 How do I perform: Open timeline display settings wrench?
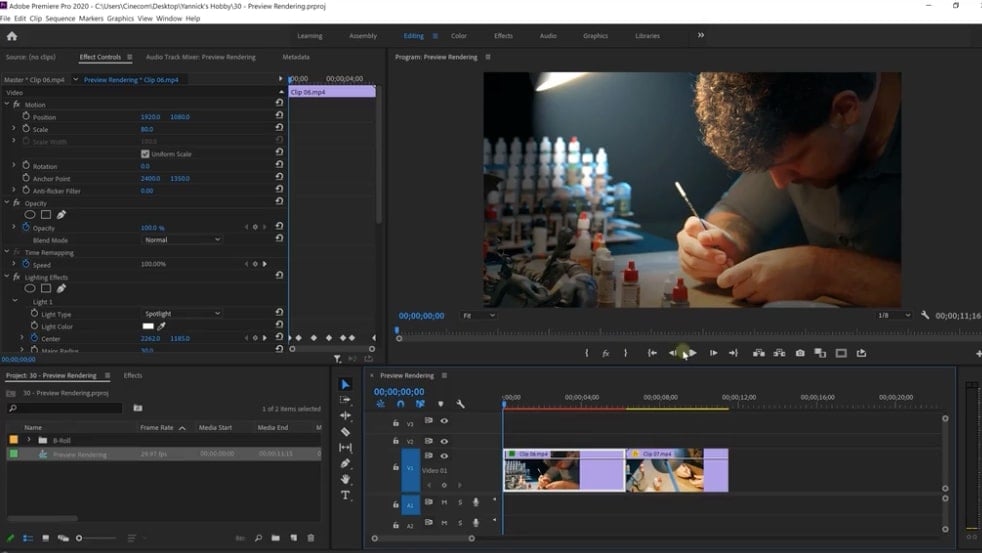tap(460, 404)
